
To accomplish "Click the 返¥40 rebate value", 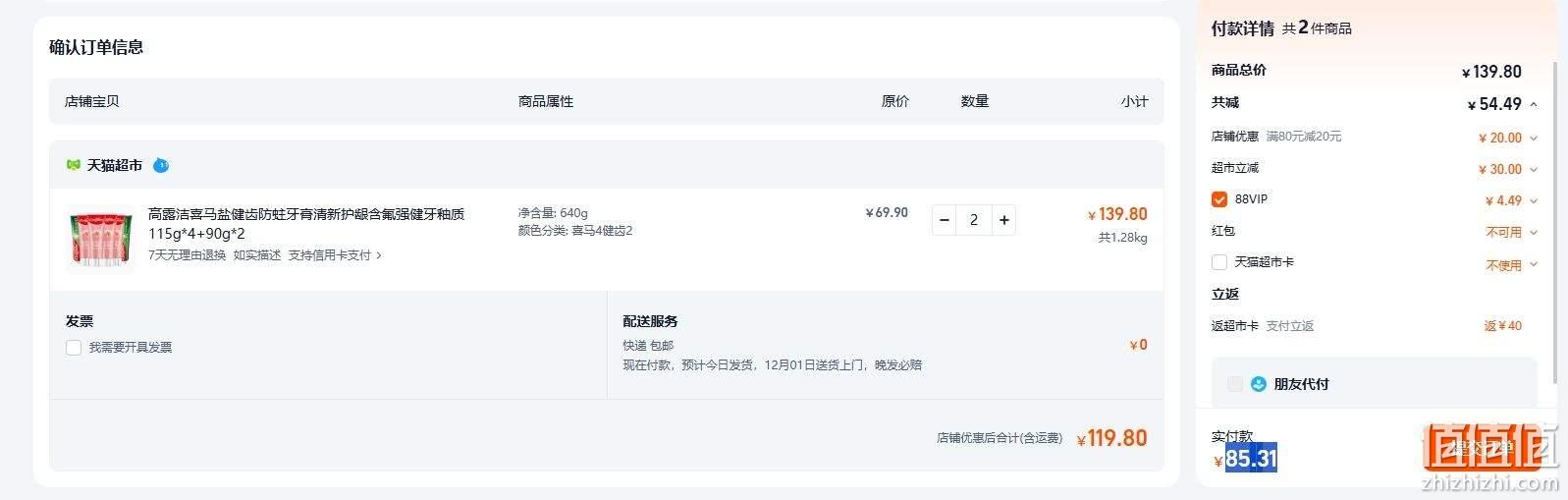I will click(1502, 326).
